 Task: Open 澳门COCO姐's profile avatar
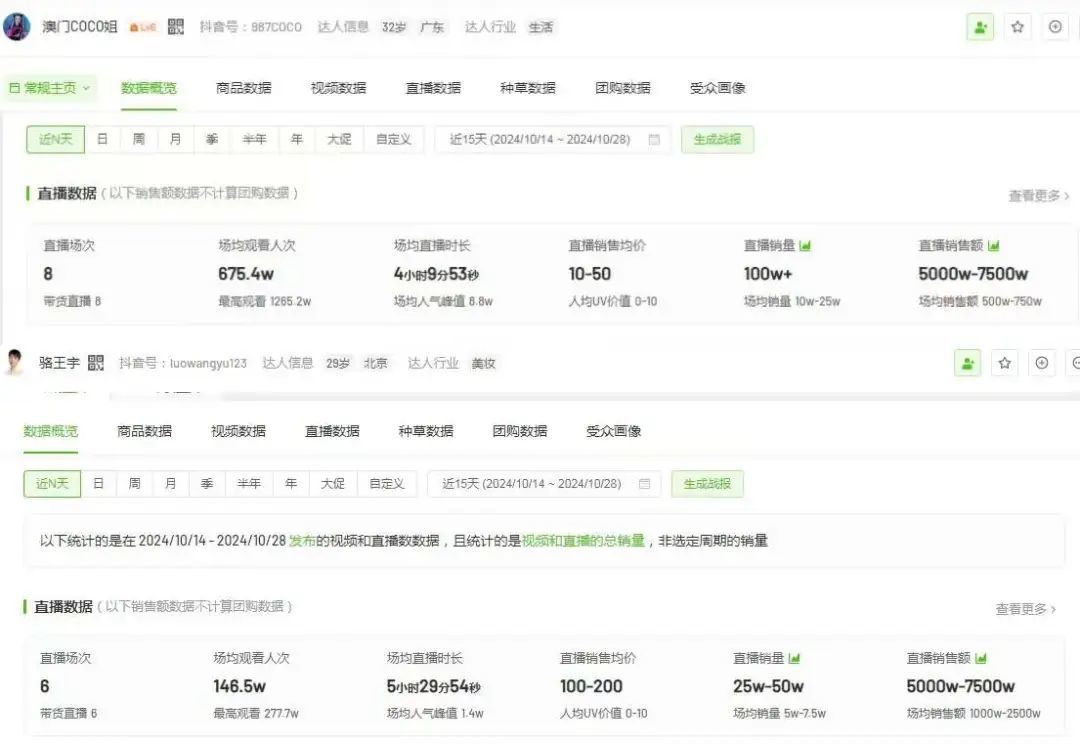click(17, 27)
